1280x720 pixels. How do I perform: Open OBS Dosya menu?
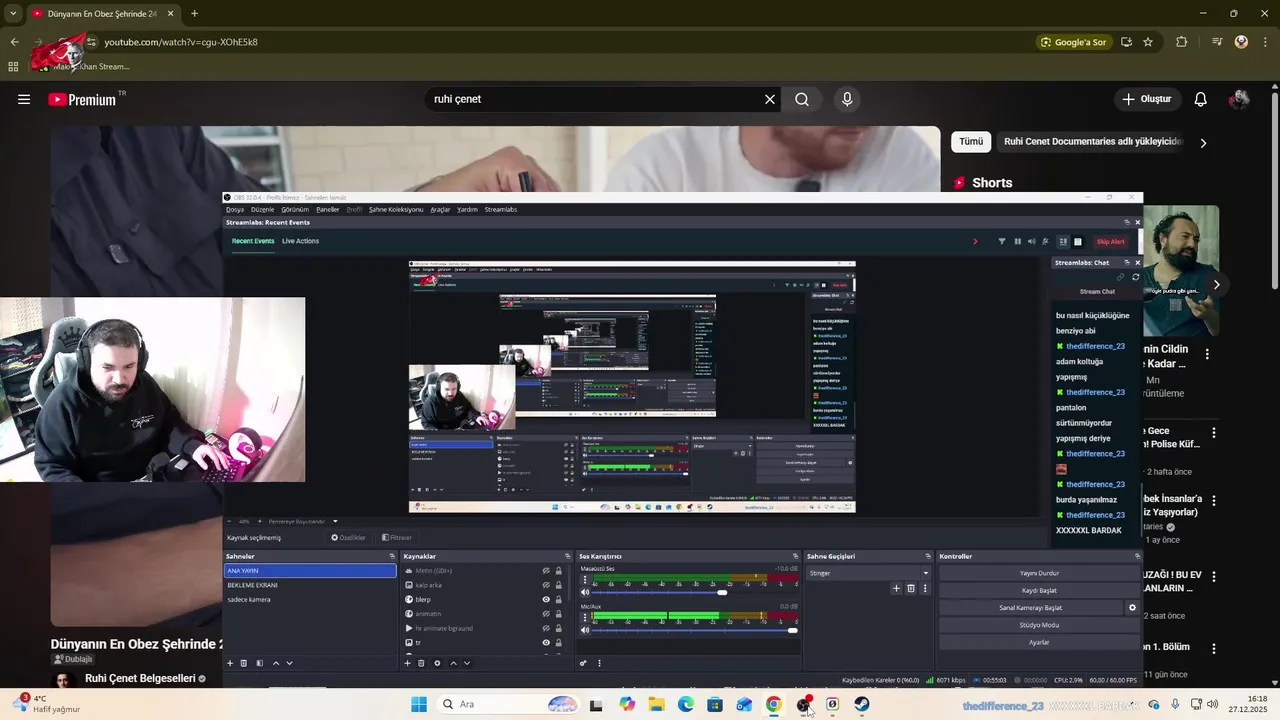tap(235, 209)
